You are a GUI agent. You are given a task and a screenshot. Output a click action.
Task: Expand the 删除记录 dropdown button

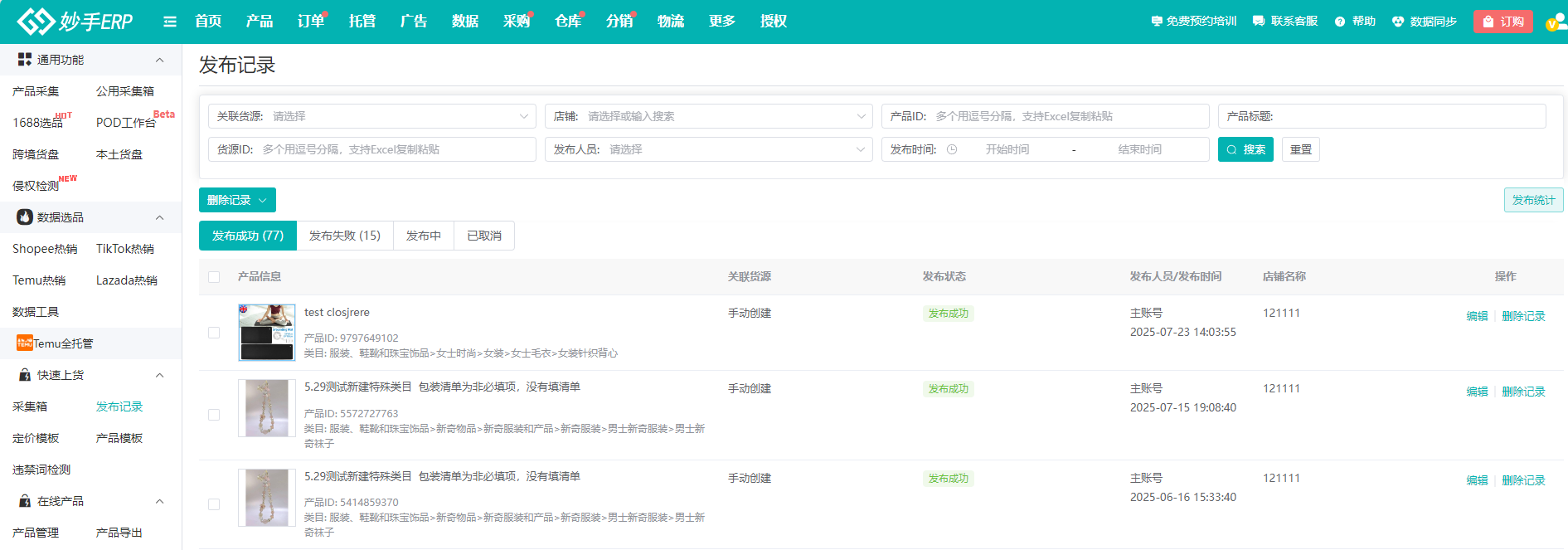pyautogui.click(x=237, y=200)
